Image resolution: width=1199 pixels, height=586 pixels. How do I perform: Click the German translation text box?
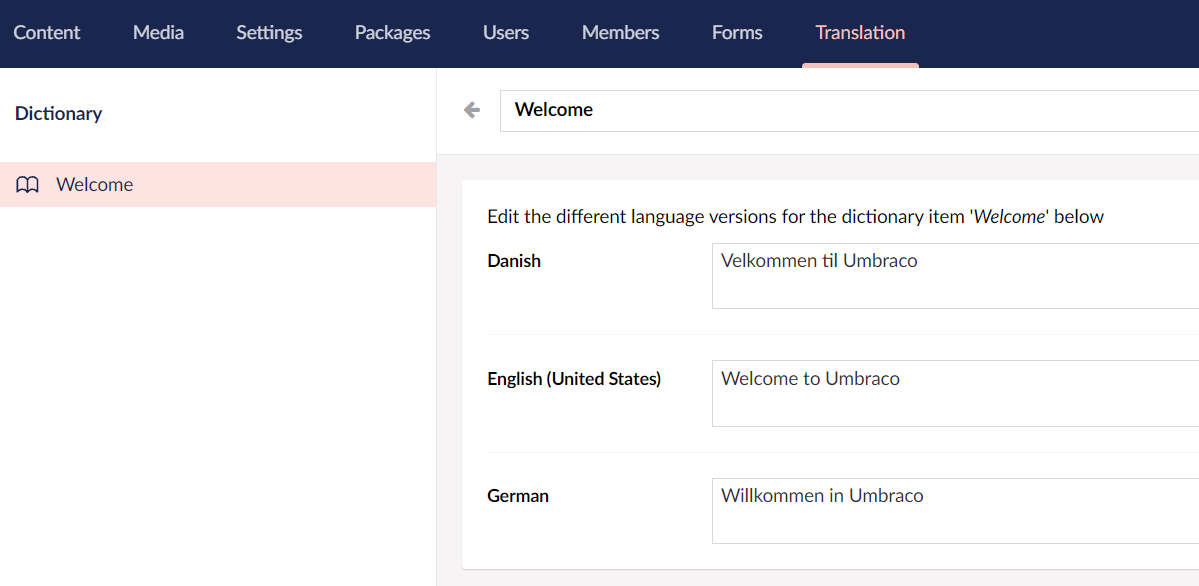[955, 511]
